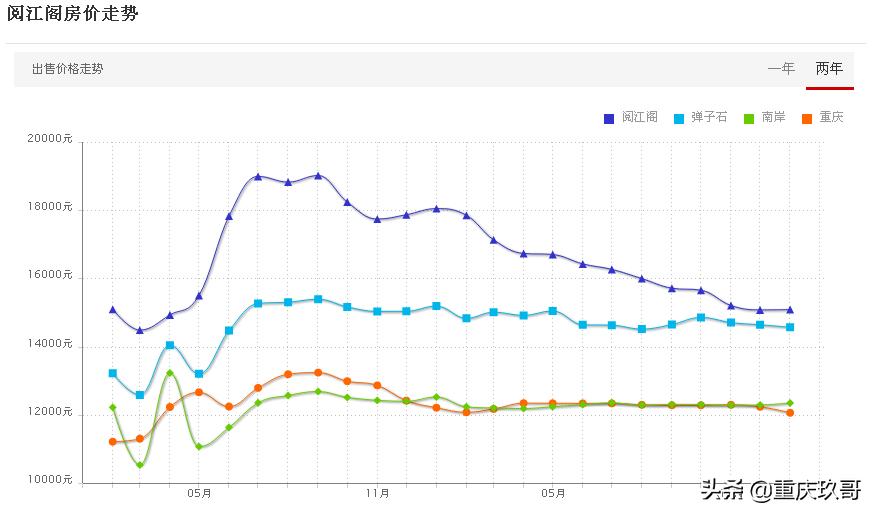The image size is (876, 516).
Task: Click the blue 阅江阁 legend color square
Action: click(609, 118)
